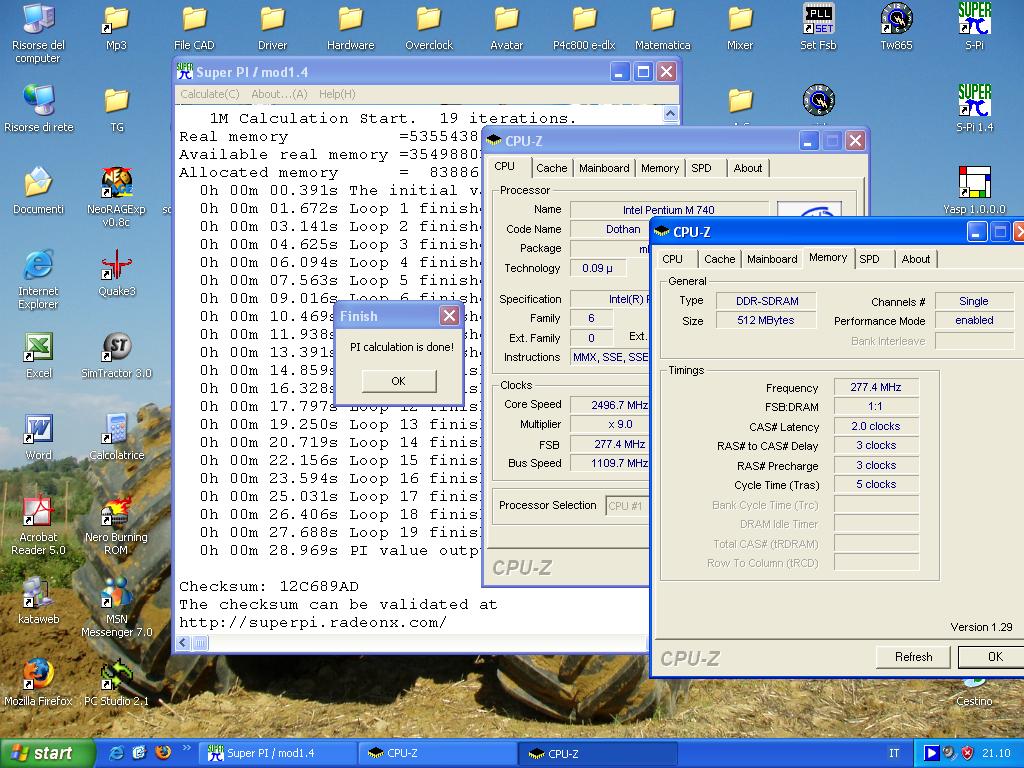Launch the S-Pi desktop icon
This screenshot has width=1024, height=768.
point(974,20)
